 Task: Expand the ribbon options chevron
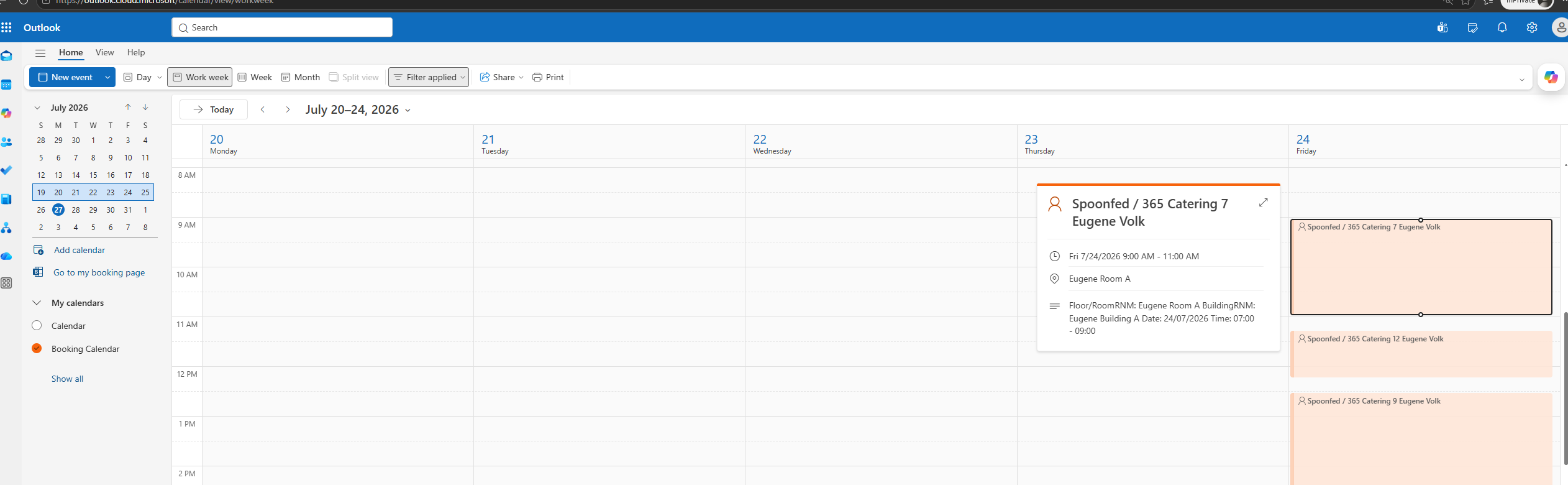pos(1522,79)
